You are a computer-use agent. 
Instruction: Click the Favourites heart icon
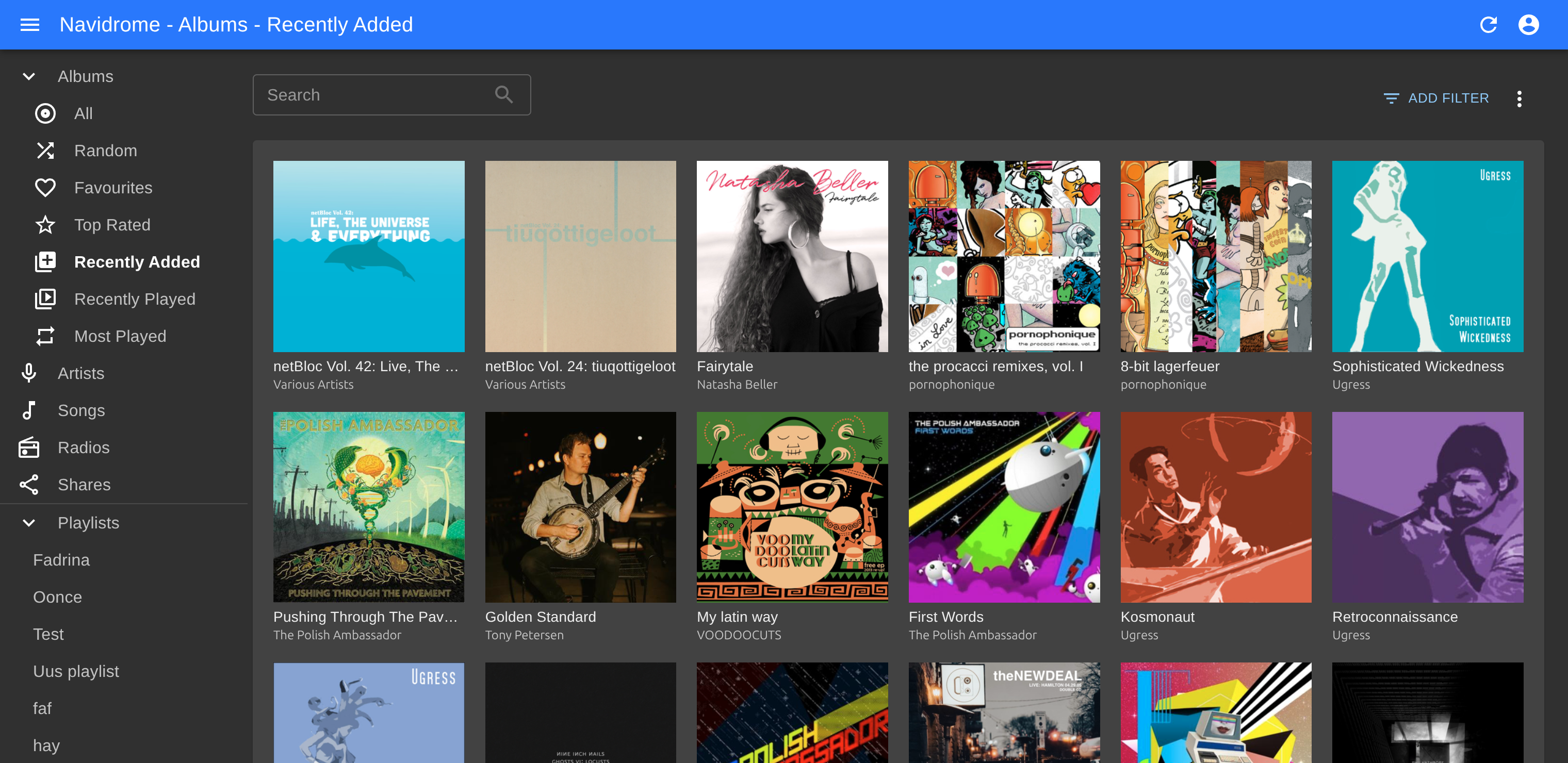coord(45,188)
